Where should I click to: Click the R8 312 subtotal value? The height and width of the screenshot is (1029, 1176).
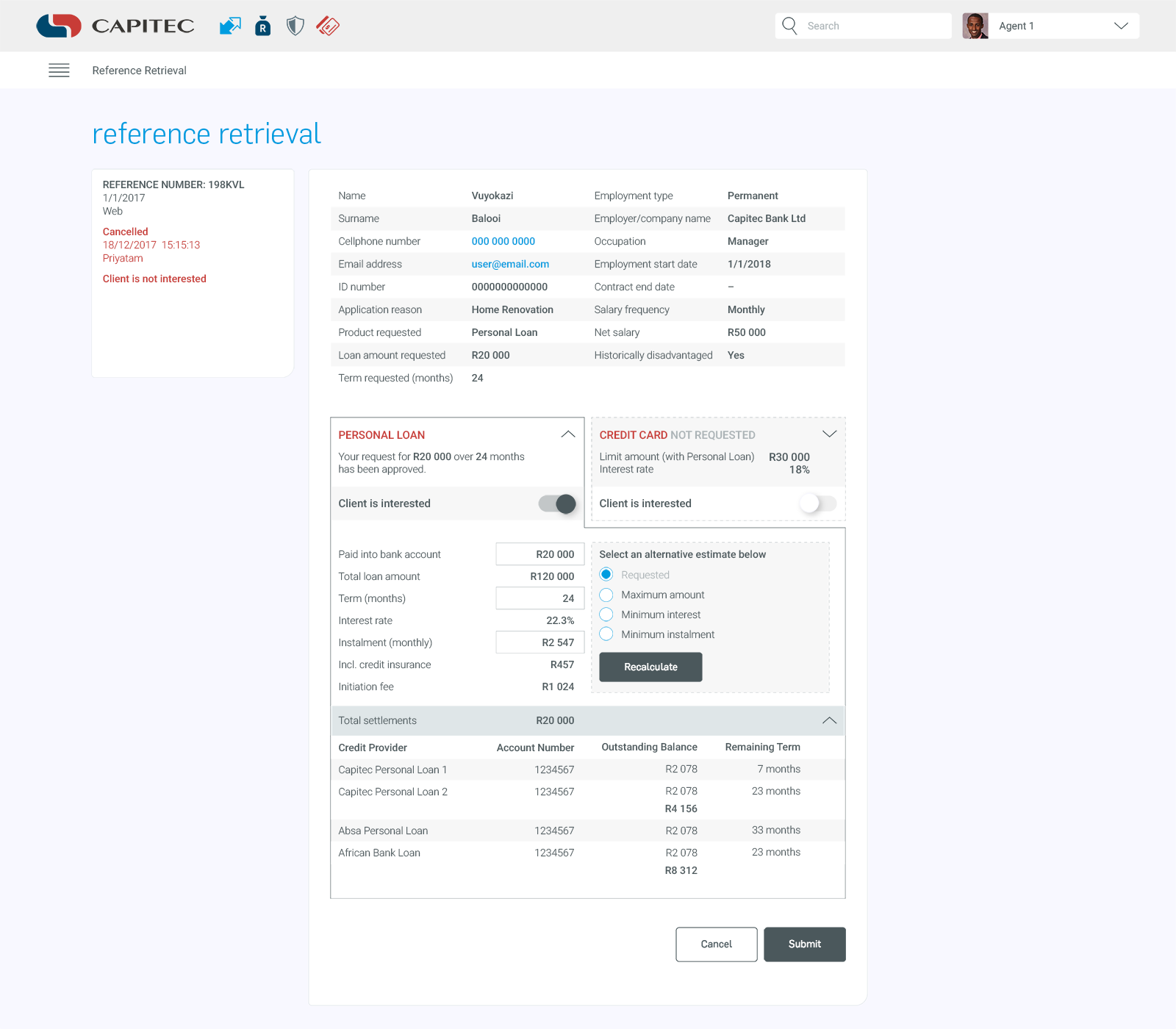coord(681,870)
